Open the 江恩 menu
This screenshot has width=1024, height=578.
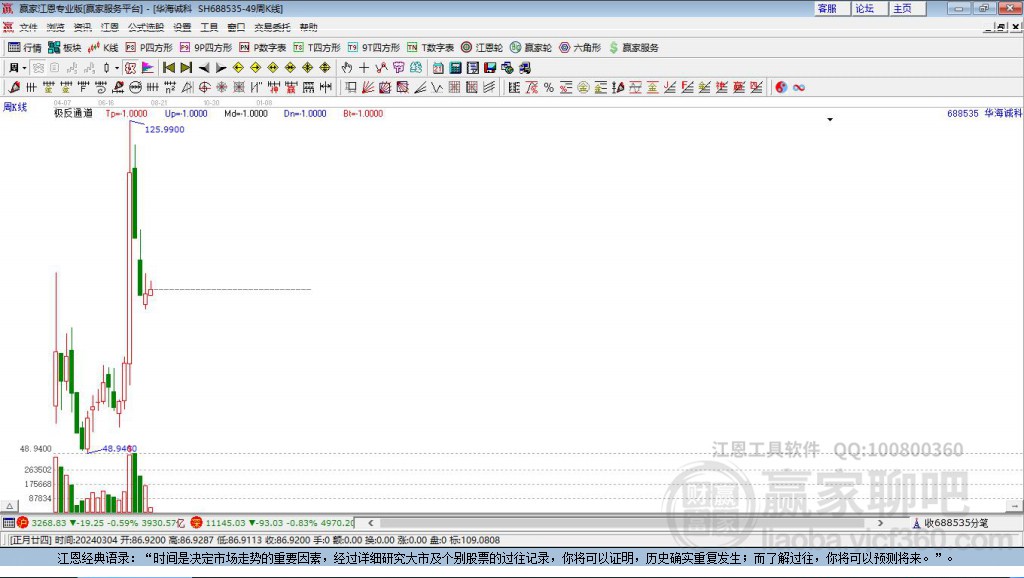click(x=110, y=27)
